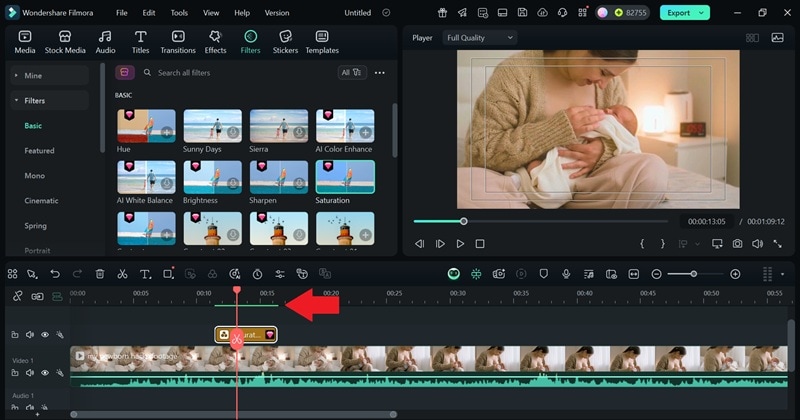Open the Full Quality player dropdown
The image size is (800, 420).
(x=480, y=38)
